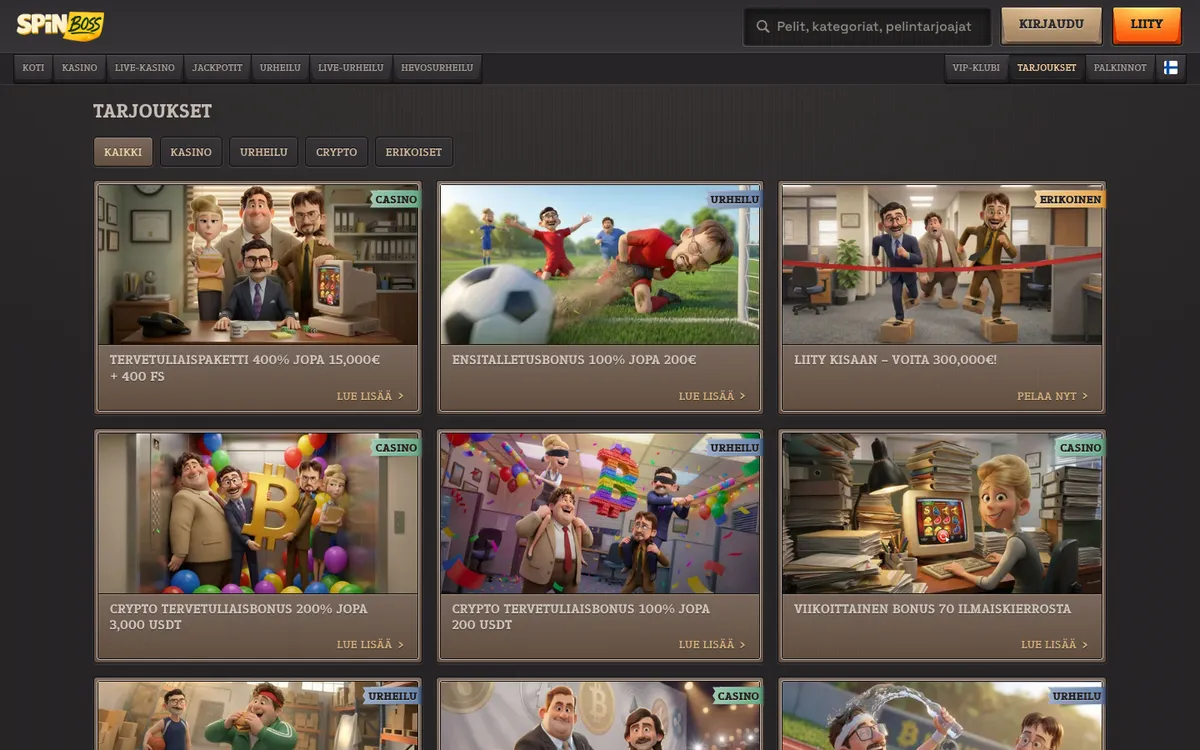Click the title Viikoittainen bonus 70 ilmaiskierrosta

coord(932,608)
